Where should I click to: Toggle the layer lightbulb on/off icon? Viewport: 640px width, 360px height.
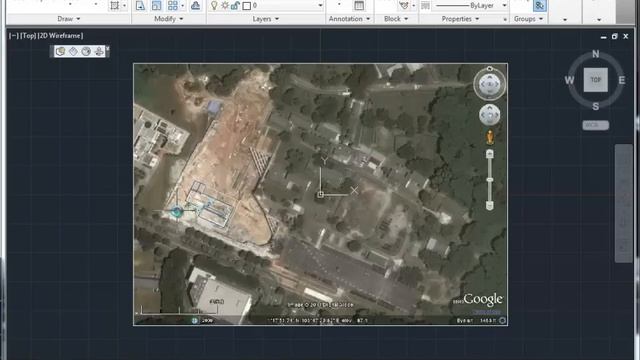(214, 5)
